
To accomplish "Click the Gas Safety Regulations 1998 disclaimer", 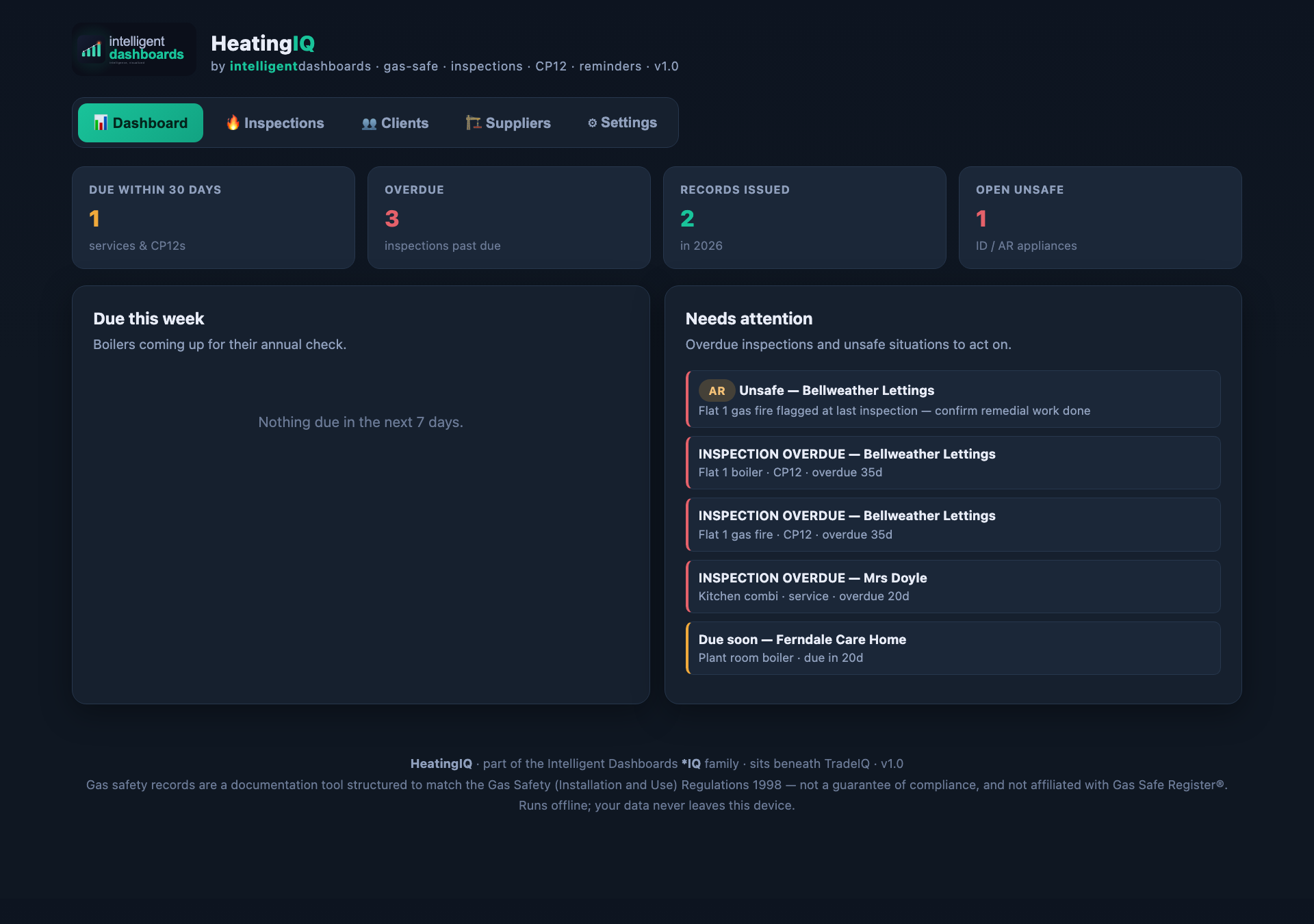I will pos(657,785).
